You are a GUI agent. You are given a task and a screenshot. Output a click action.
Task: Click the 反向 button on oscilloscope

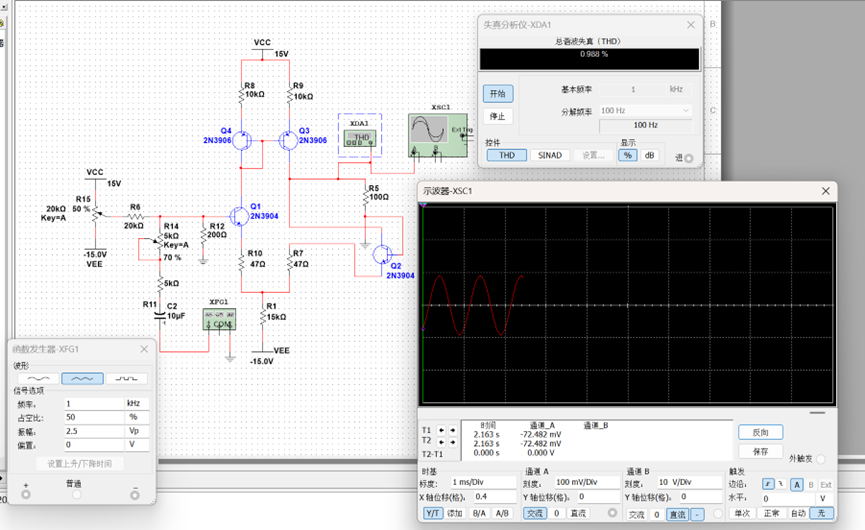click(x=761, y=432)
